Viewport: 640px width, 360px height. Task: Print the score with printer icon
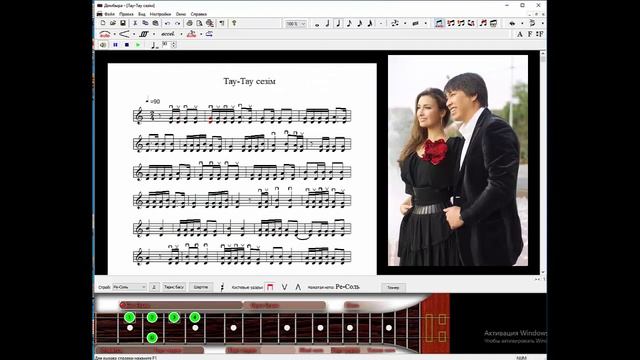tap(189, 23)
